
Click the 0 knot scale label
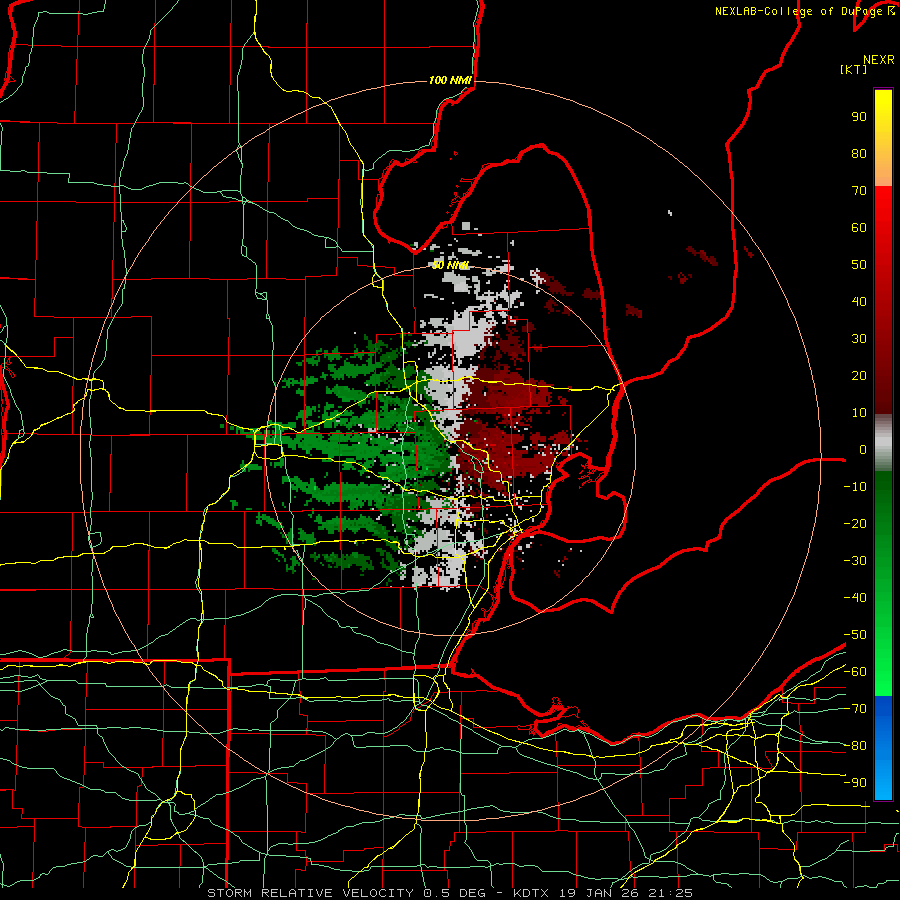point(863,450)
